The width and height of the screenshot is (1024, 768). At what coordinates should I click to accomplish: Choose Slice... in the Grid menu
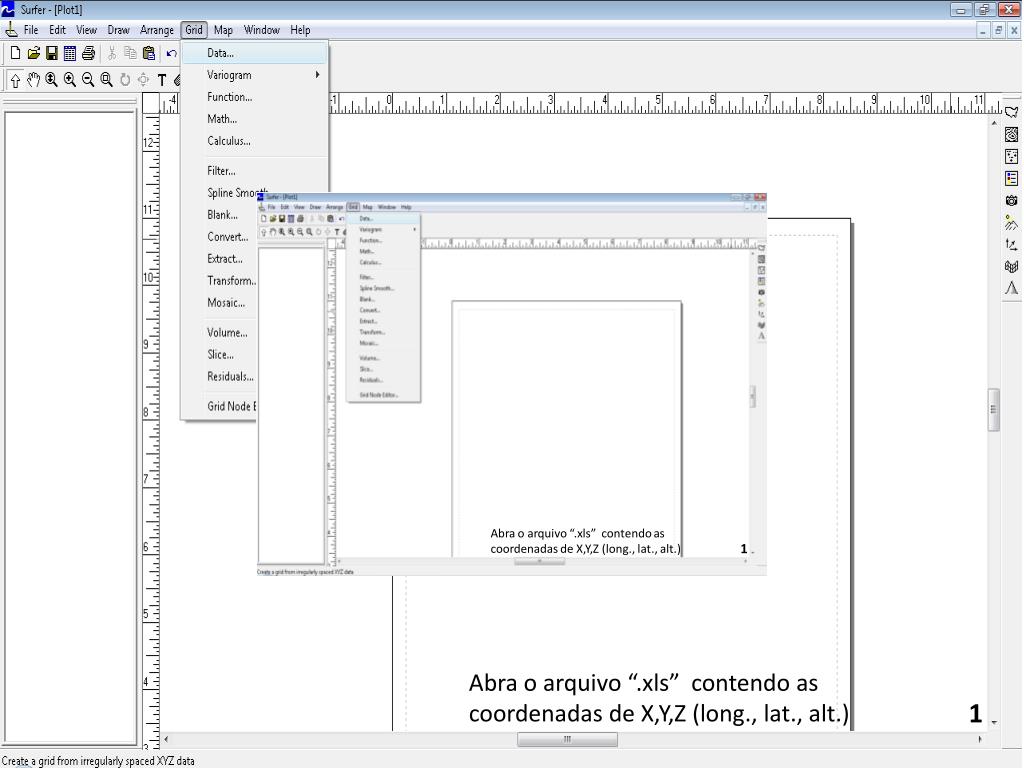pos(221,355)
